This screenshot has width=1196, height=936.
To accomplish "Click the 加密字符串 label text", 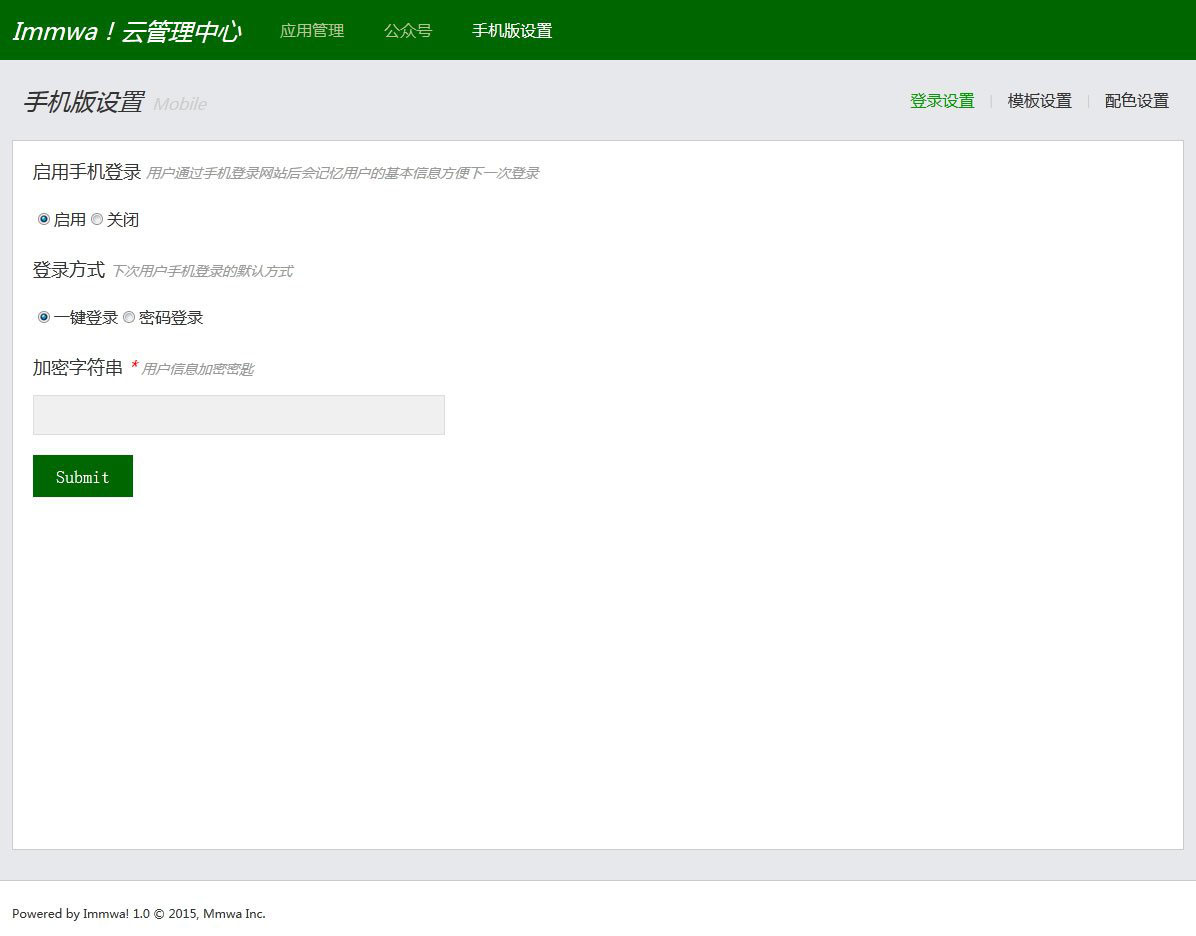I will pos(78,367).
